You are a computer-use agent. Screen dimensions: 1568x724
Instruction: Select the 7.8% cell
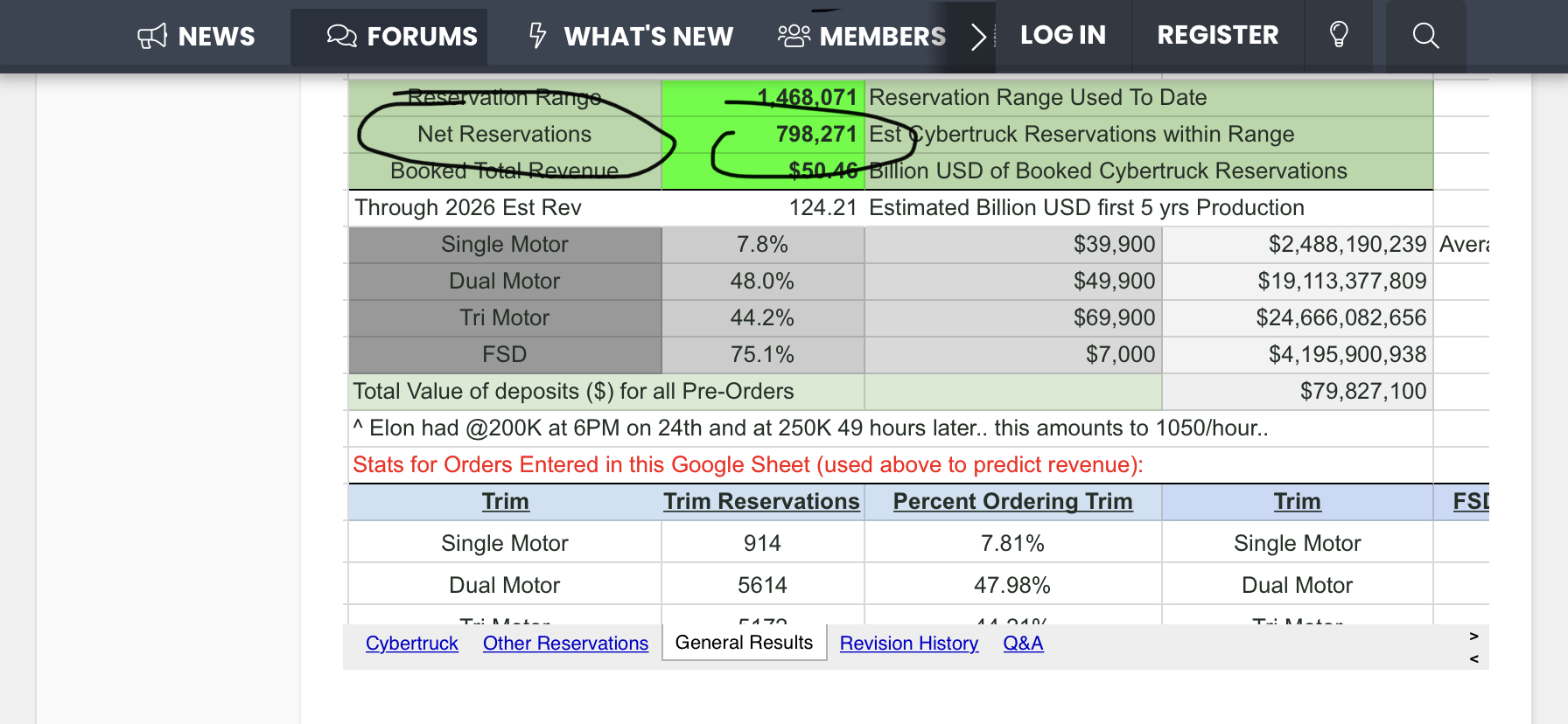point(763,245)
